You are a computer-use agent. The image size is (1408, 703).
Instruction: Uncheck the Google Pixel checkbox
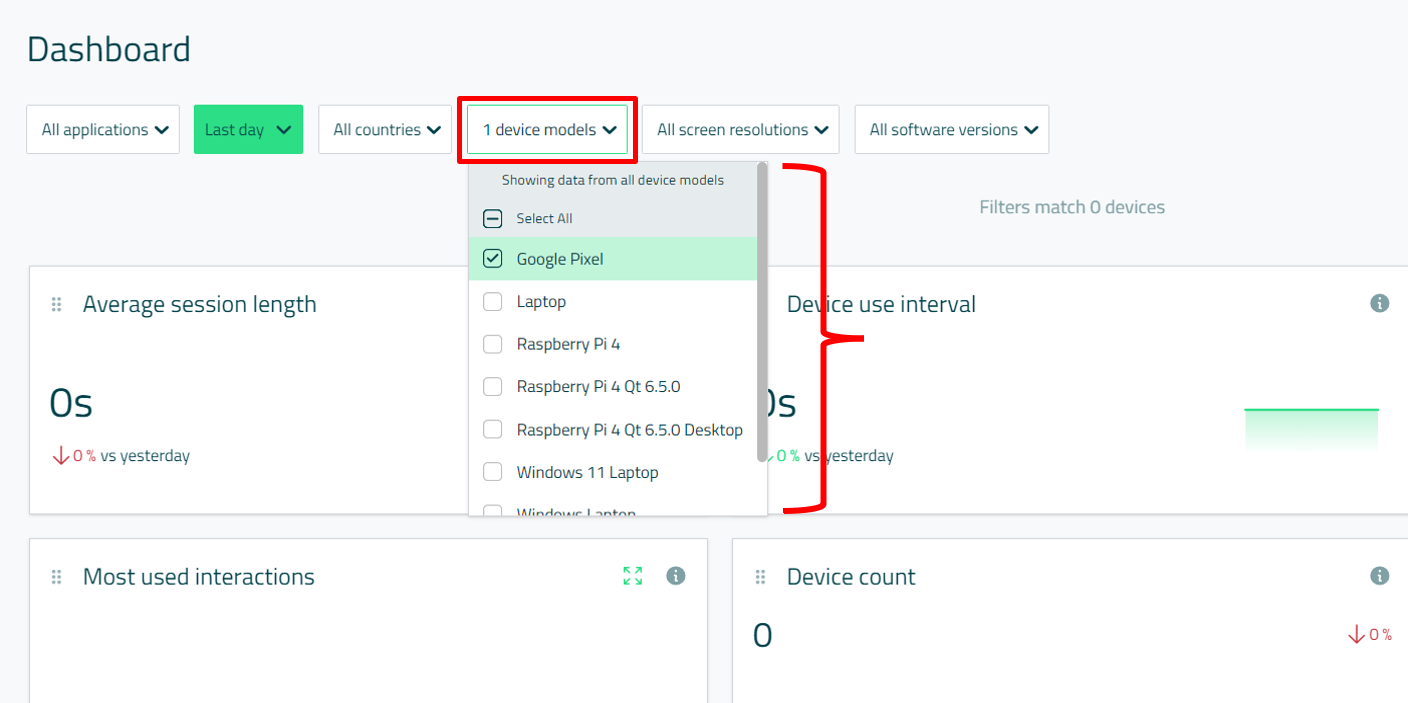point(492,259)
